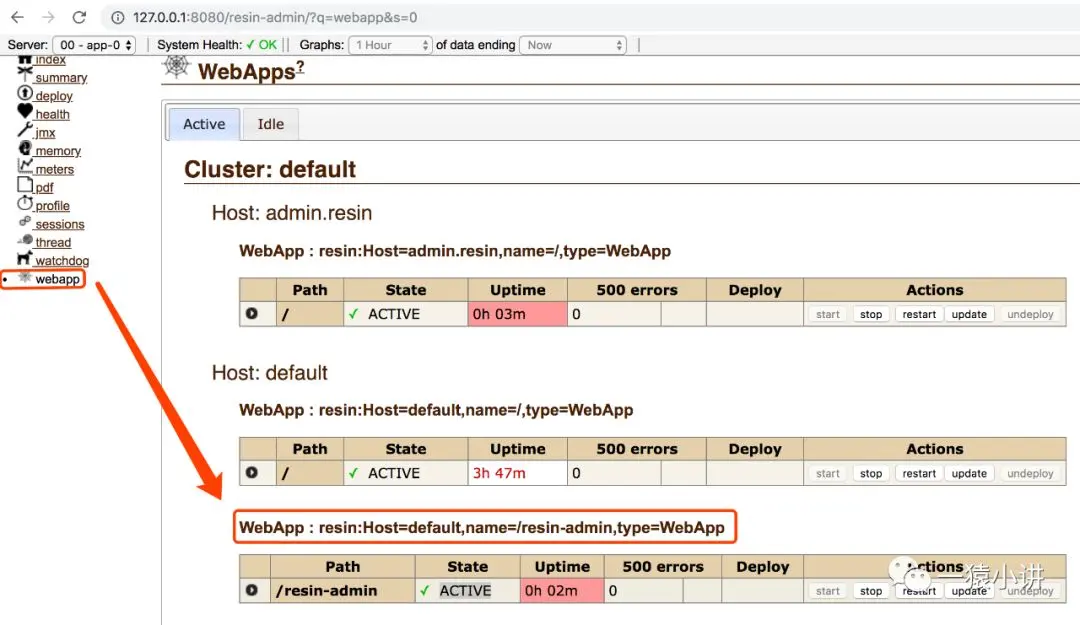Click the 0h 03m uptime cell
1080x625 pixels.
click(x=517, y=314)
